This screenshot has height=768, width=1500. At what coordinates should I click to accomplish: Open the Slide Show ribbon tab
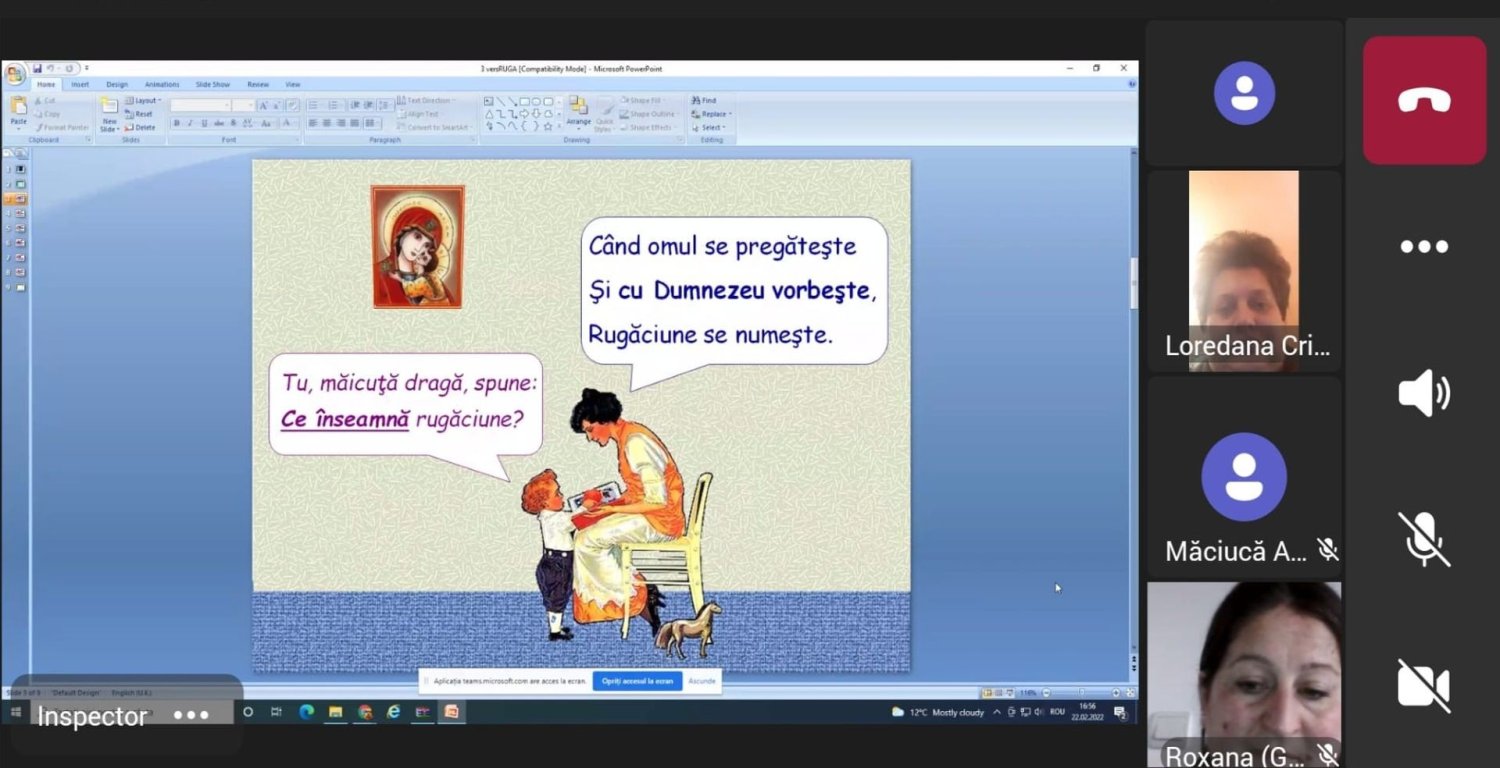[212, 84]
